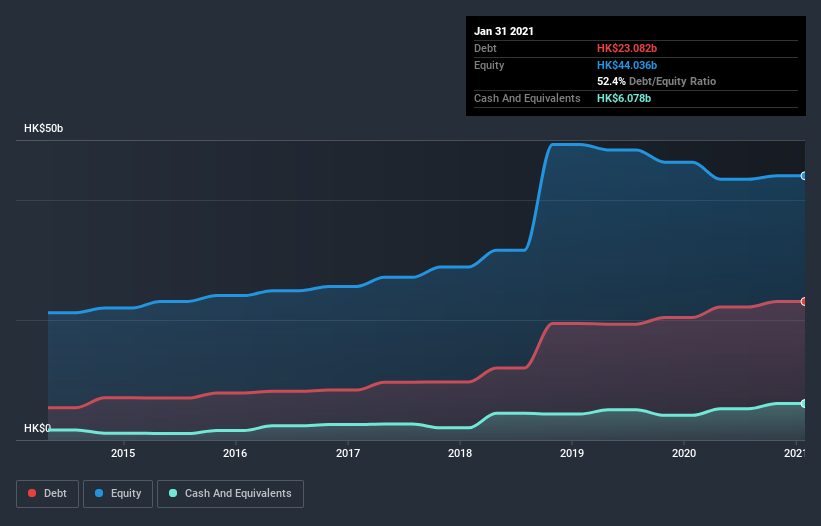Screen dimensions: 821x526
Task: Click the Jan 31 2021 tooltip date
Action: (504, 31)
